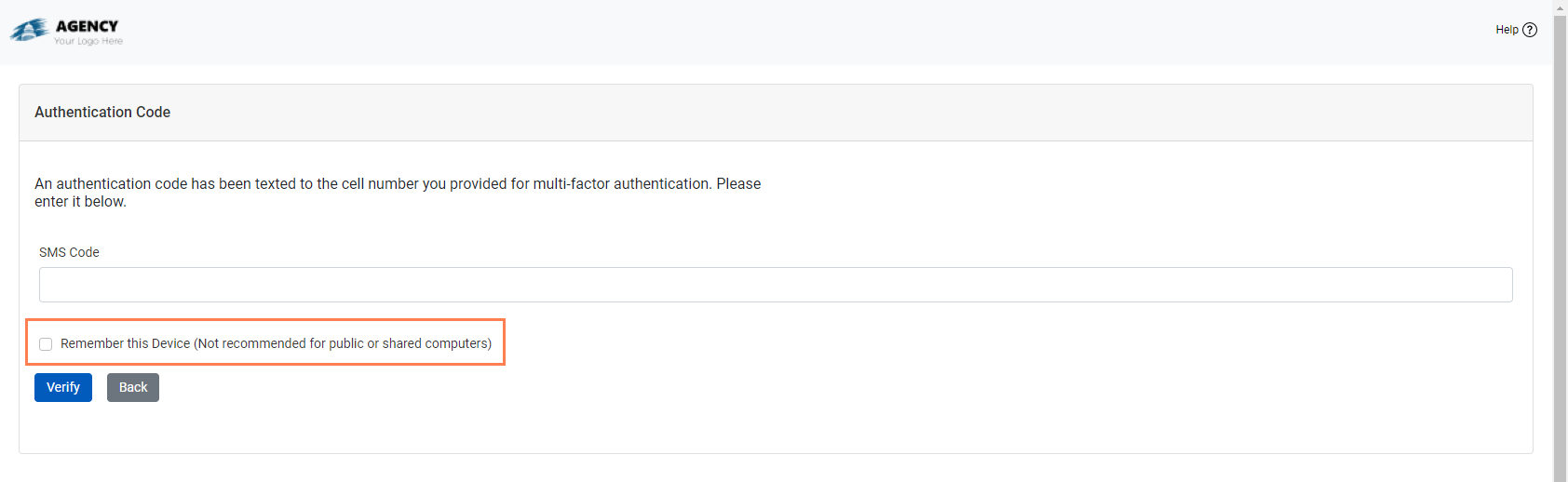1568x482 pixels.
Task: Click the AGENCY brand name text
Action: 87,26
